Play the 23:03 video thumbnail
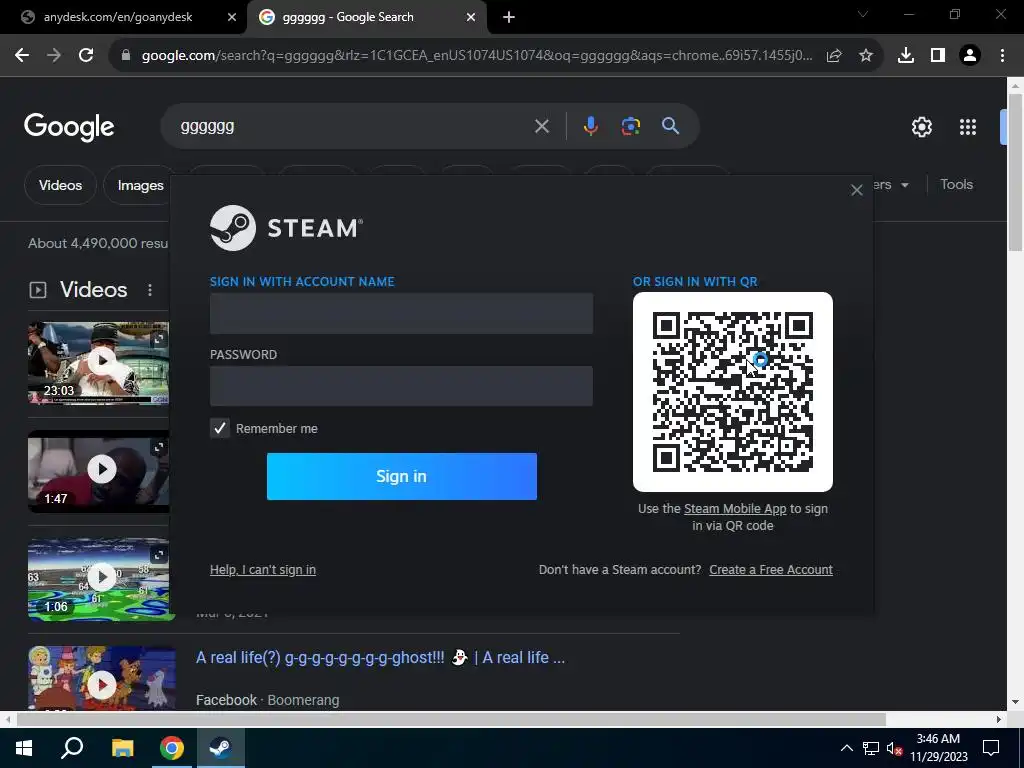 102,361
